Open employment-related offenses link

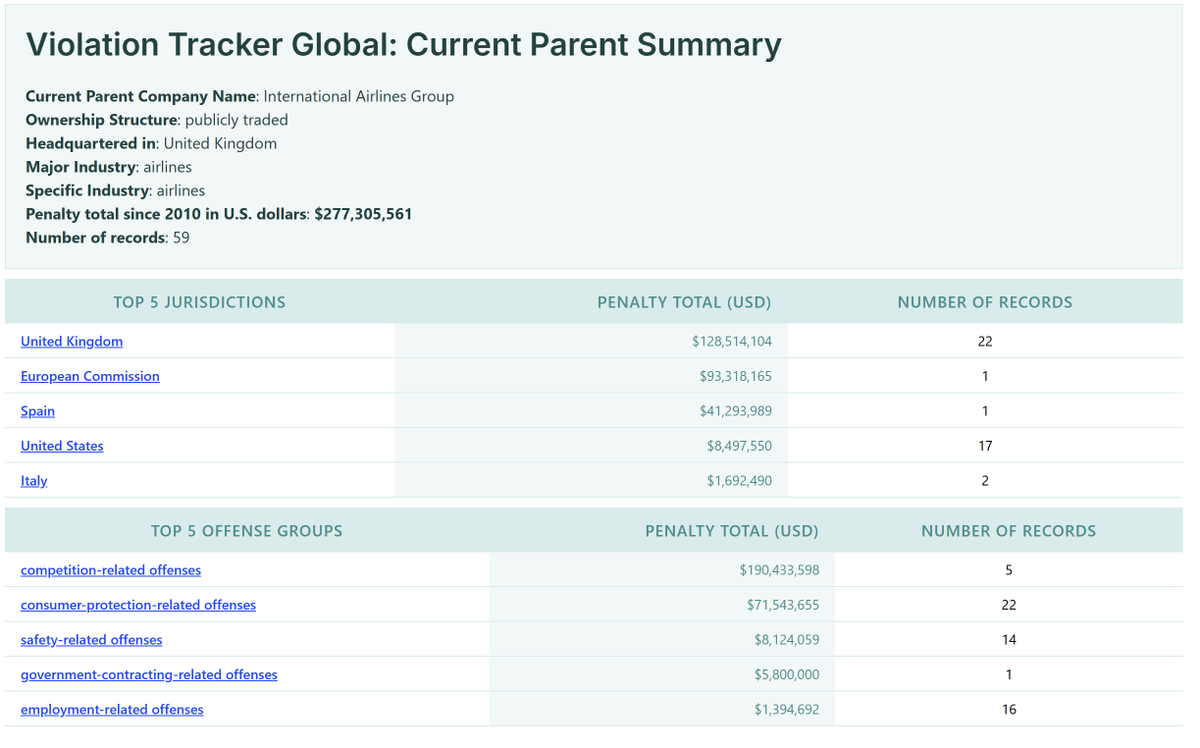tap(112, 710)
